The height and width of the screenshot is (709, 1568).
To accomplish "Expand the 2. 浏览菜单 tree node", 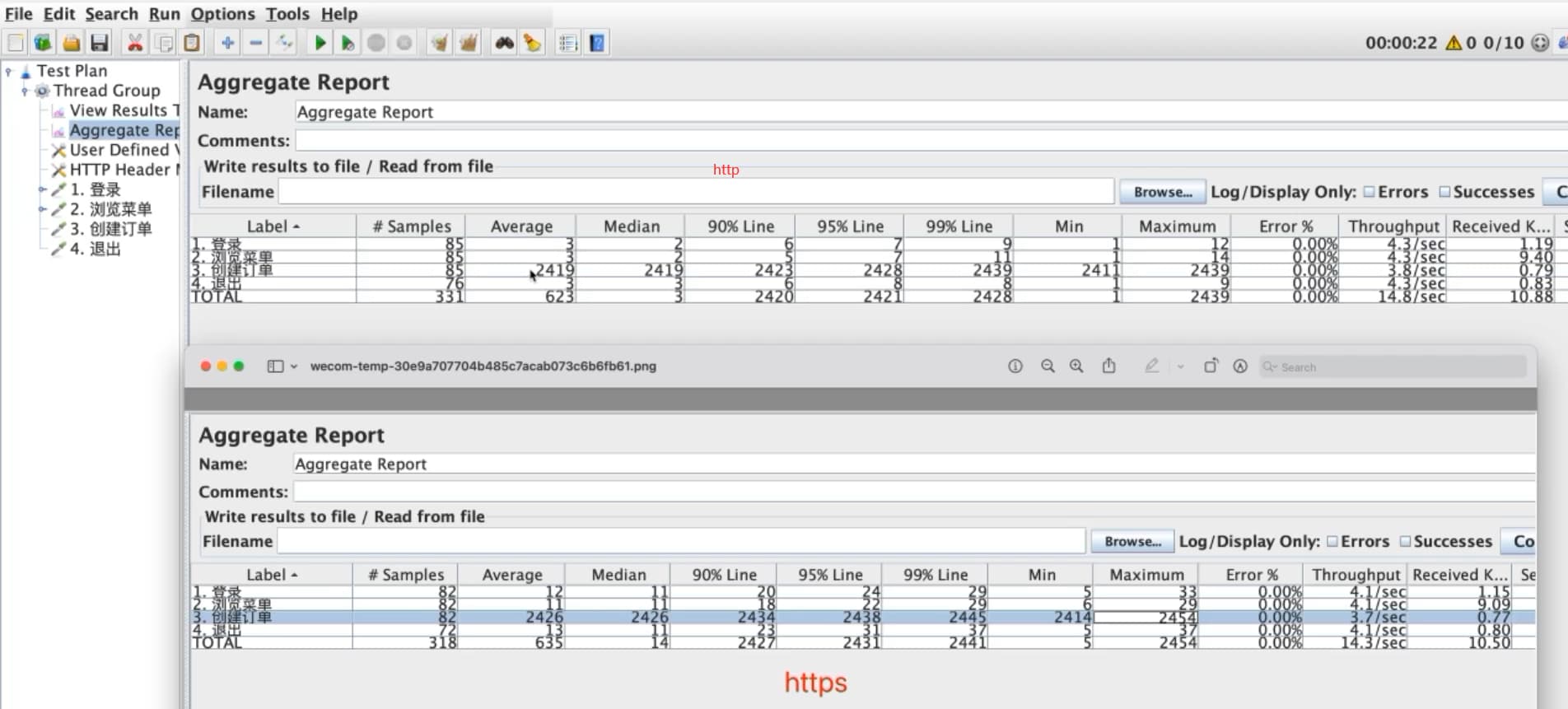I will (42, 209).
